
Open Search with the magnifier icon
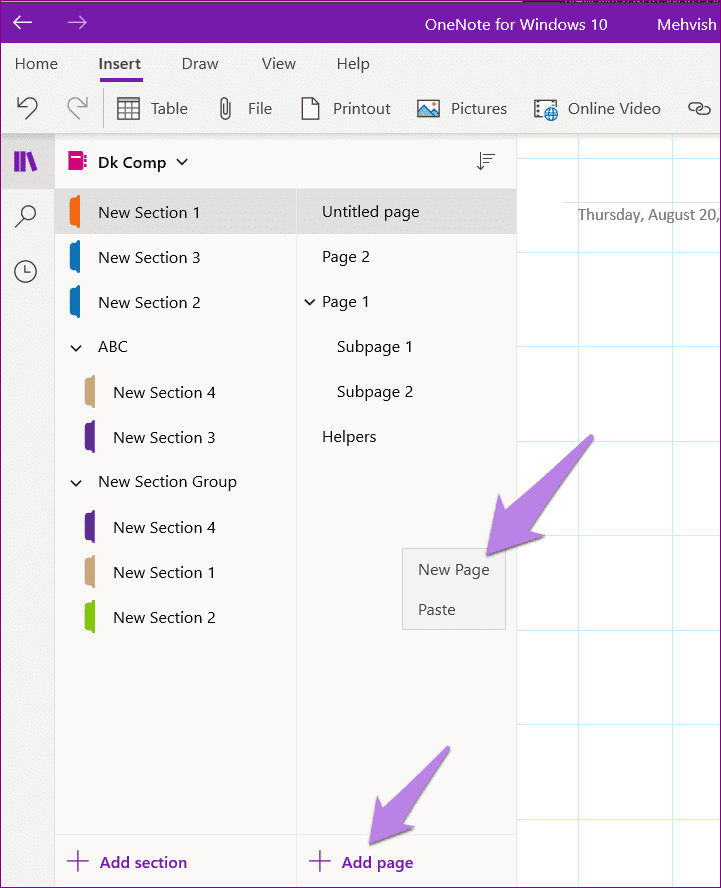[x=25, y=216]
